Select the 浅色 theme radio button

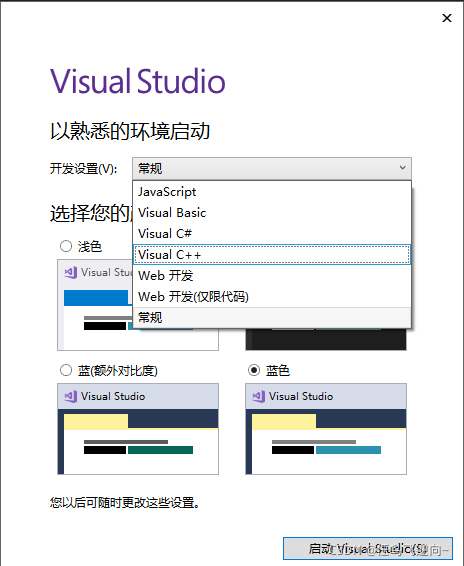tap(66, 246)
